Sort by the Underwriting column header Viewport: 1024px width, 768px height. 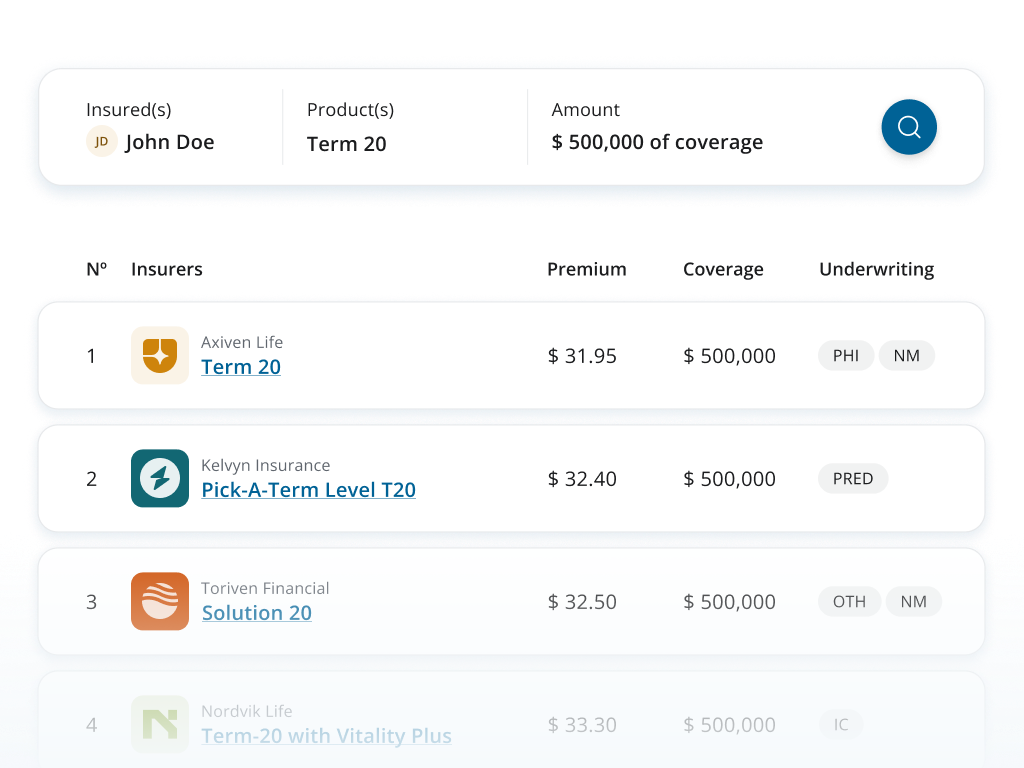[x=876, y=269]
